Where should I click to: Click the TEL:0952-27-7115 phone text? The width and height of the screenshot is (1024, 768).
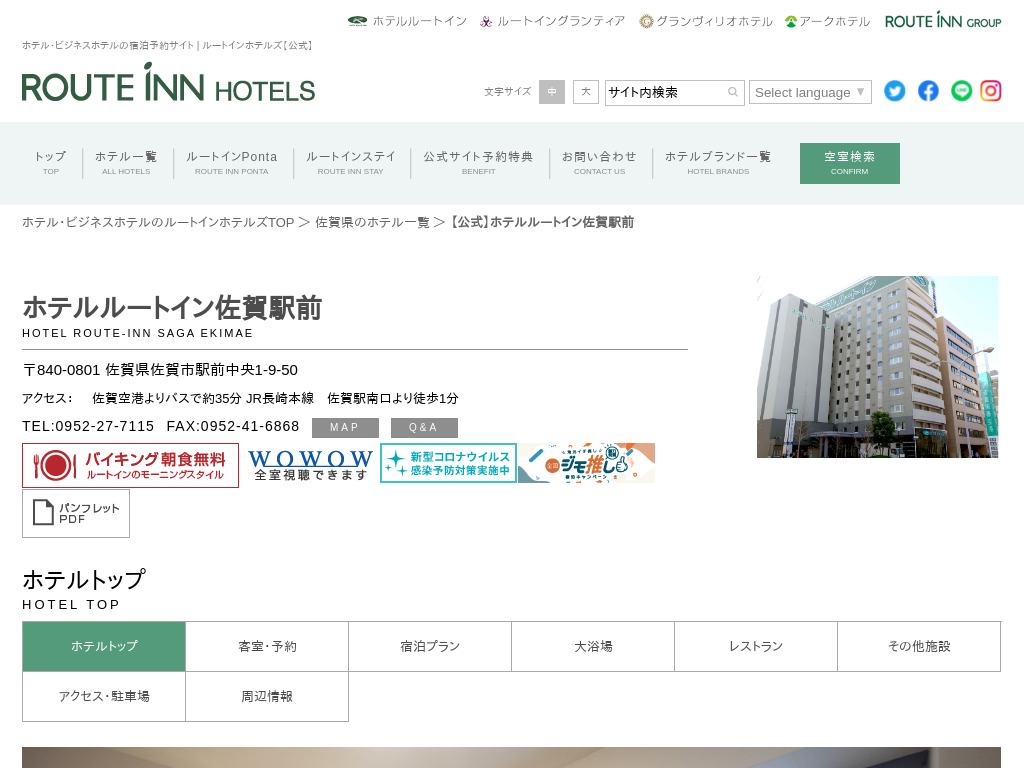coord(88,426)
